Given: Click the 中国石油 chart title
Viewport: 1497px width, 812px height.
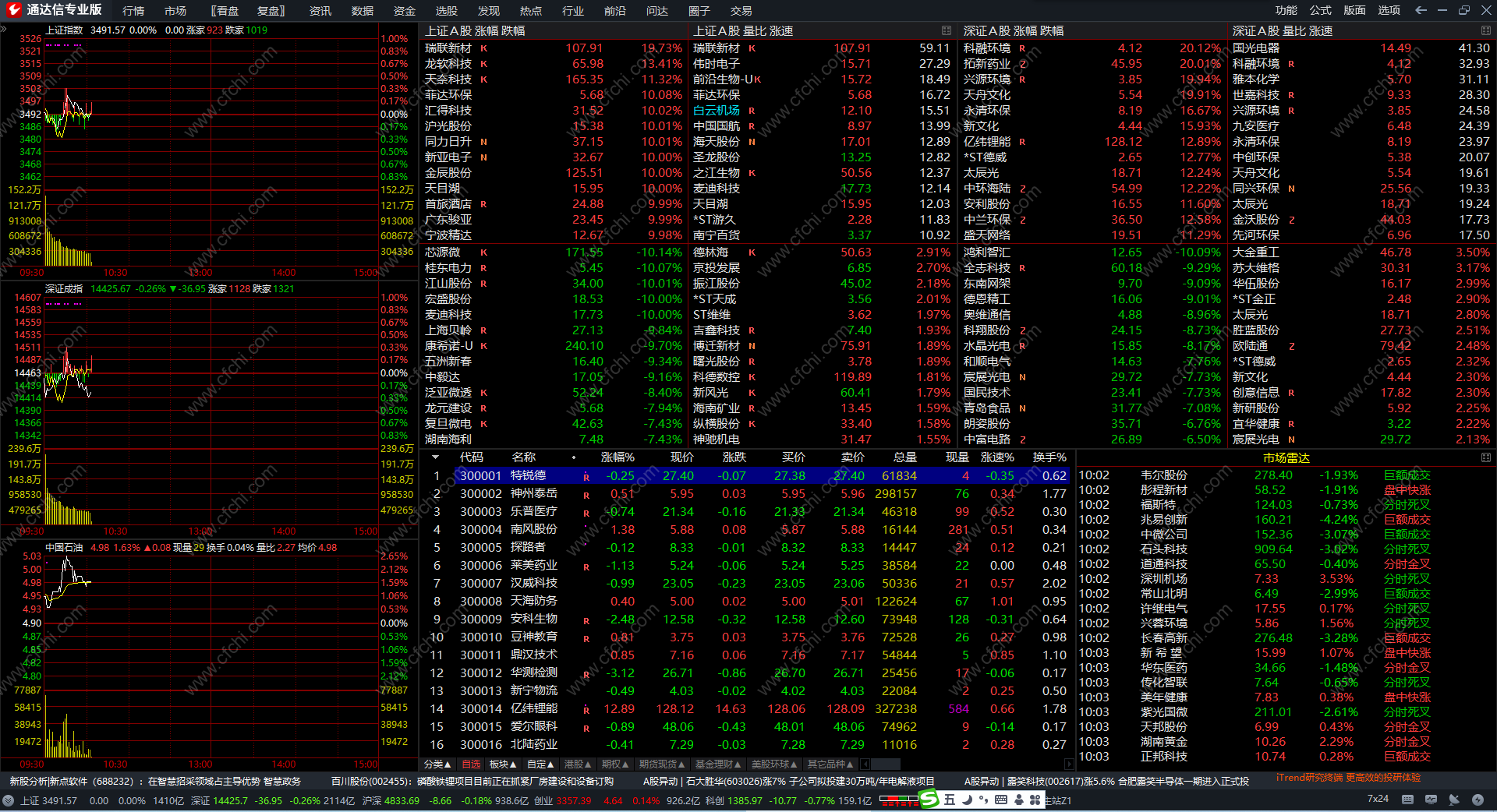Looking at the screenshot, I should pyautogui.click(x=64, y=548).
